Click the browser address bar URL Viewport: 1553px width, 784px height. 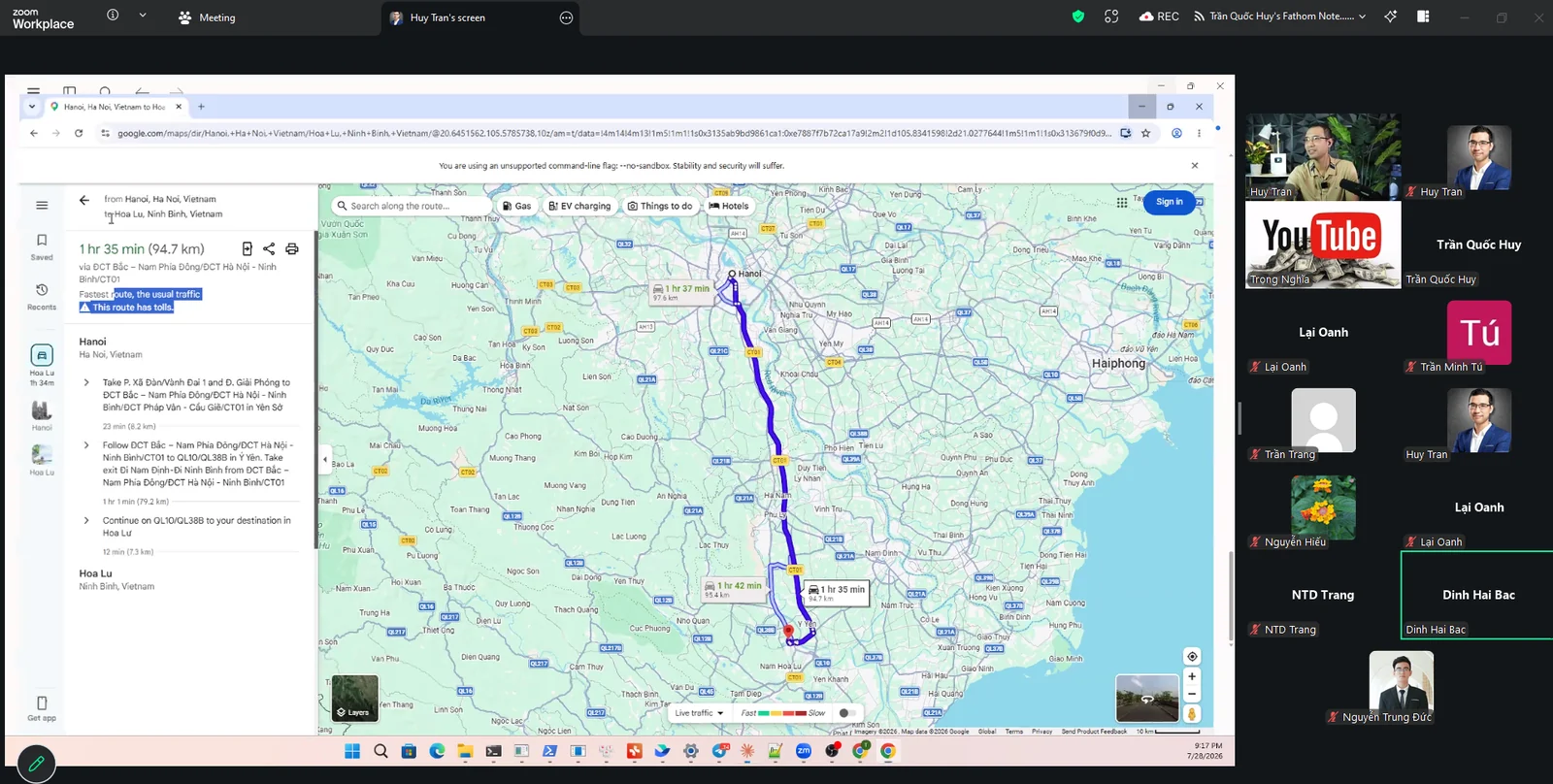[613, 133]
